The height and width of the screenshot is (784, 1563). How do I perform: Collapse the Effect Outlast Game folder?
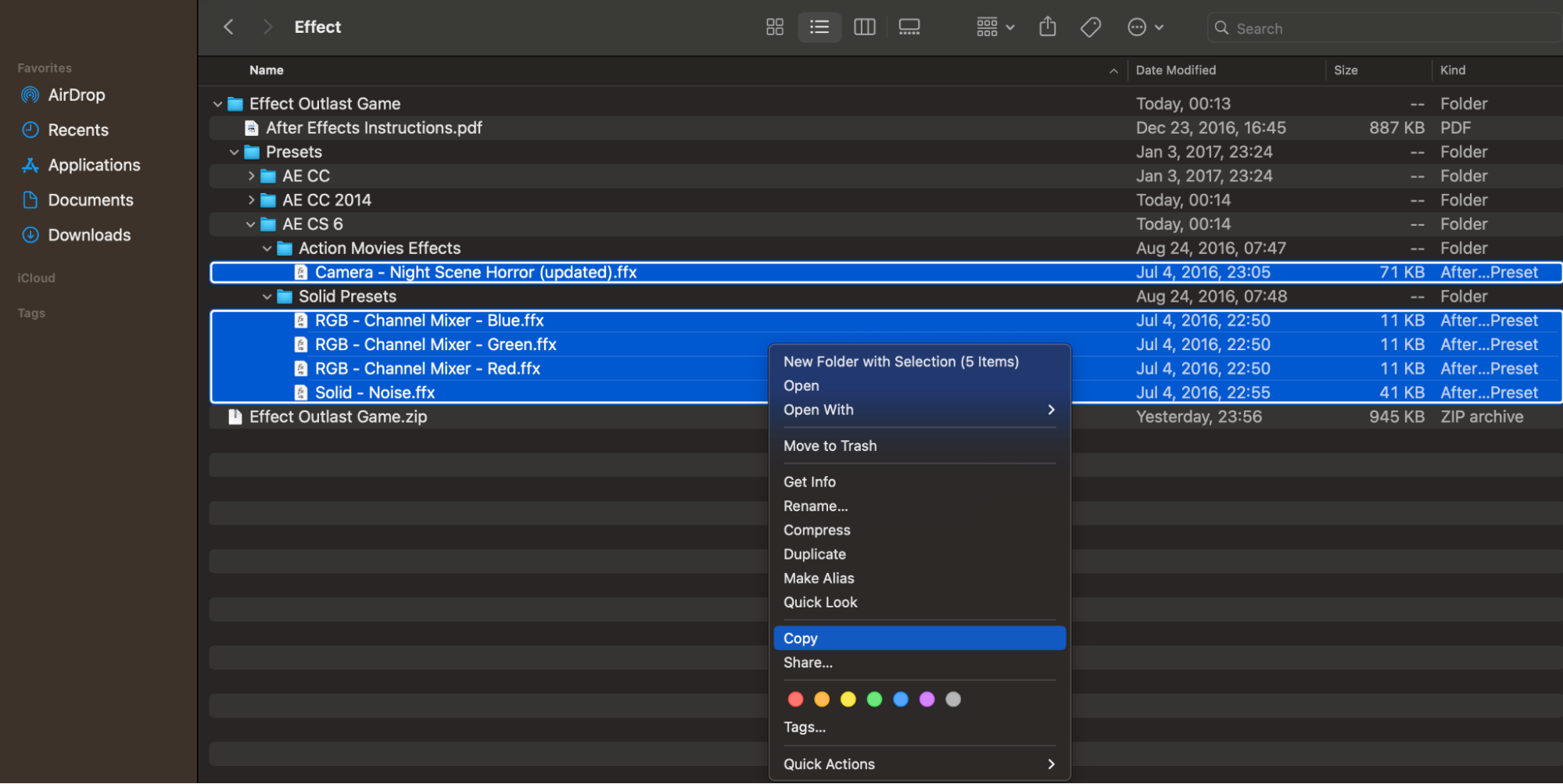point(217,104)
